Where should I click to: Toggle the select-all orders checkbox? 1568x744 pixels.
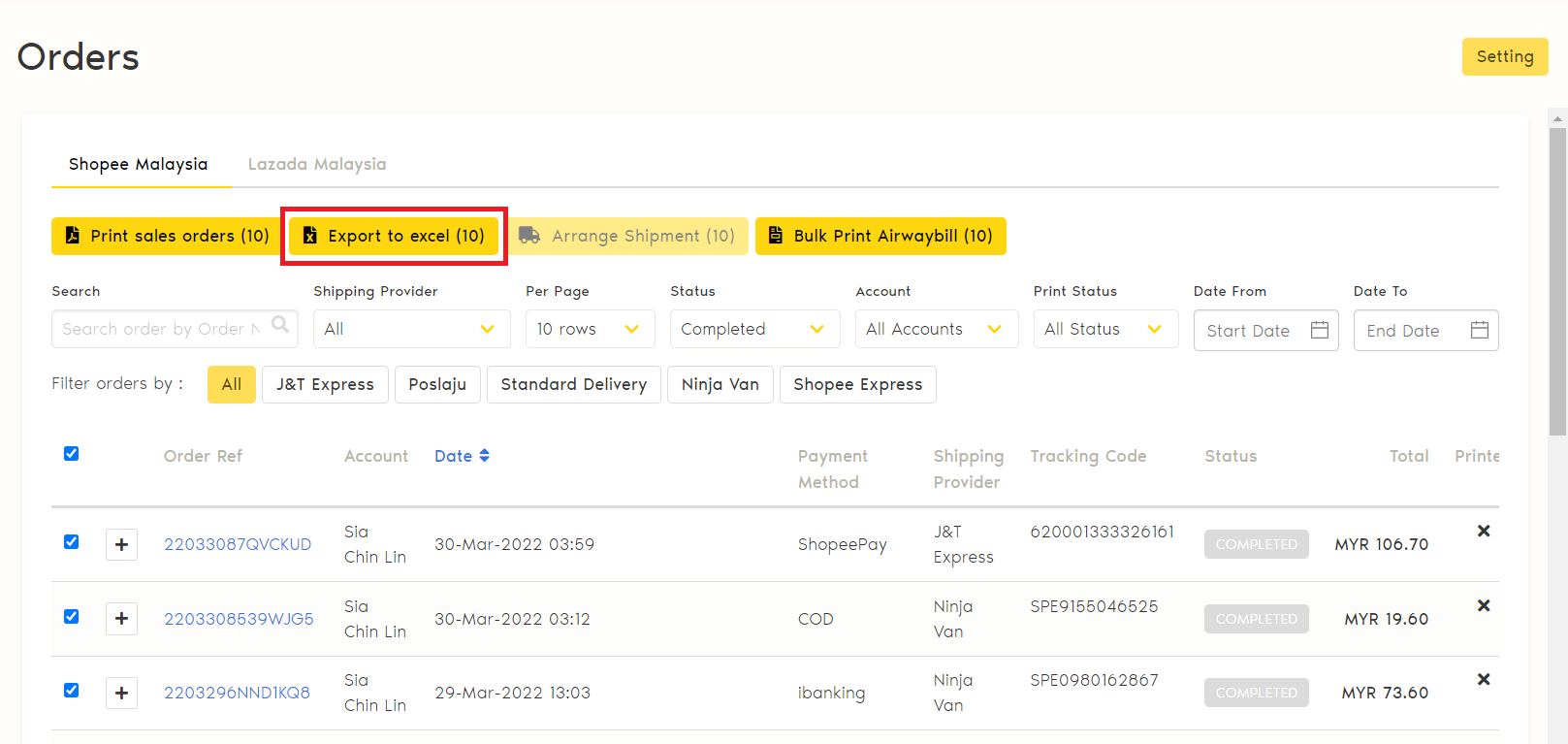coord(71,454)
